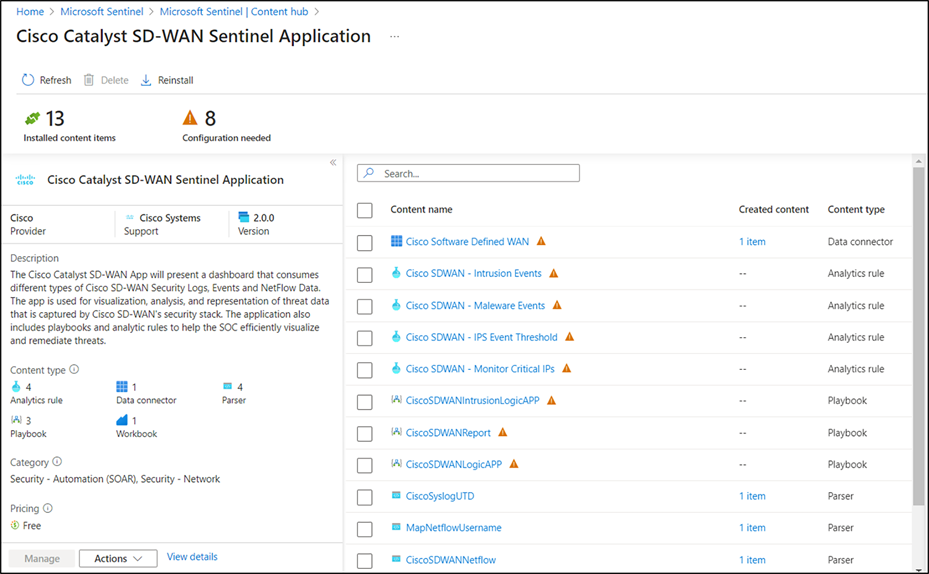Select the Monitor Critical IPs row checkbox
Screen dimensions: 929x574
pyautogui.click(x=365, y=370)
